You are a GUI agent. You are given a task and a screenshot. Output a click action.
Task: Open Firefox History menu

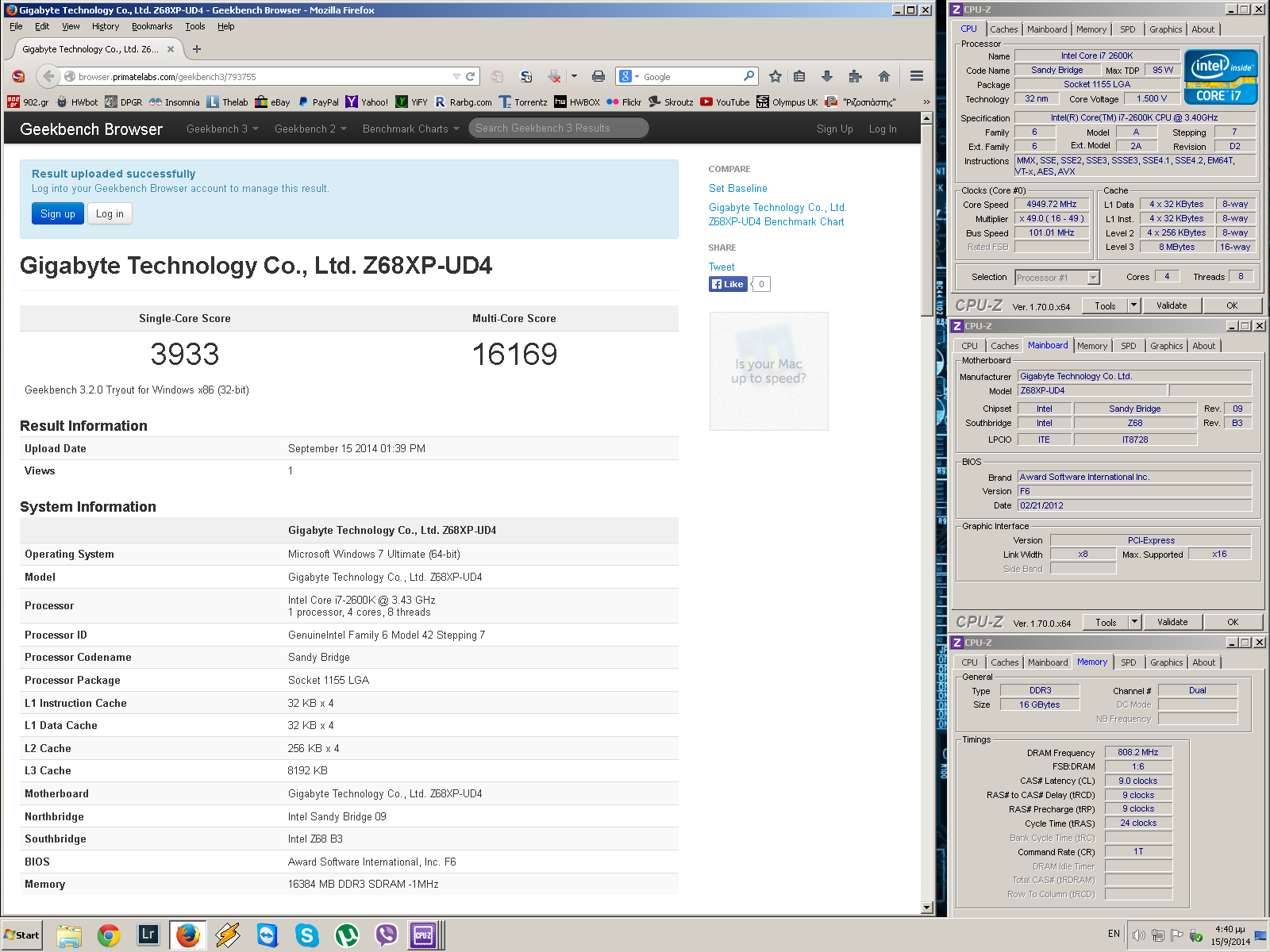pyautogui.click(x=106, y=26)
